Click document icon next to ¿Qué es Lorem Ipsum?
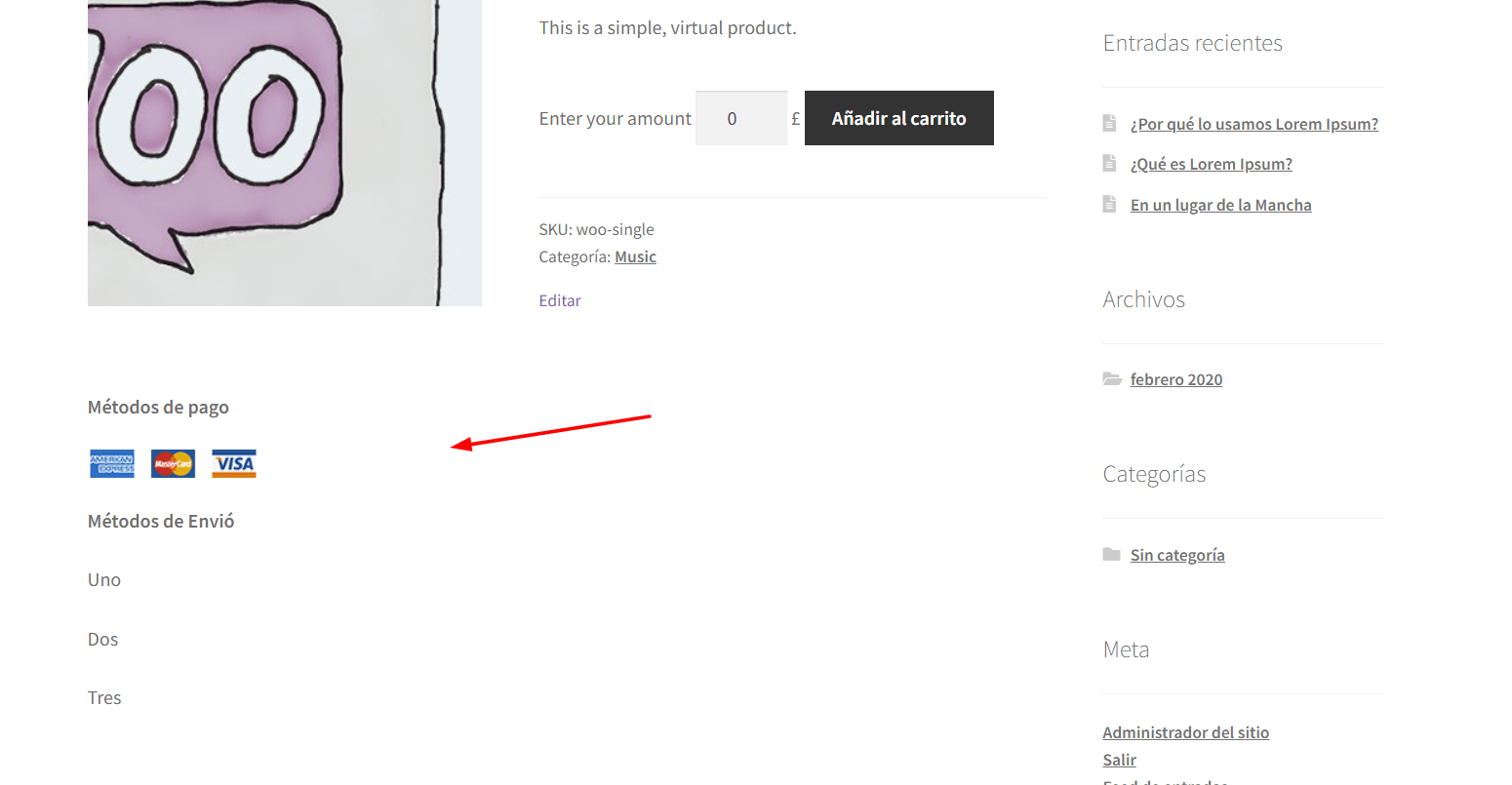This screenshot has width=1512, height=785. tap(1109, 163)
